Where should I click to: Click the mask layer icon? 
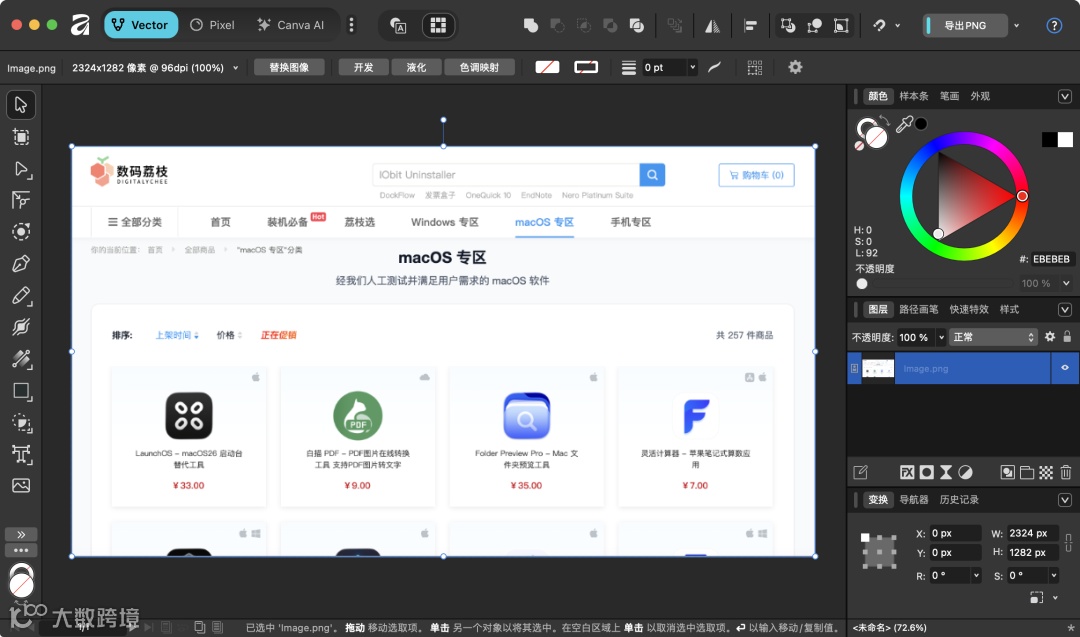pyautogui.click(x=926, y=472)
